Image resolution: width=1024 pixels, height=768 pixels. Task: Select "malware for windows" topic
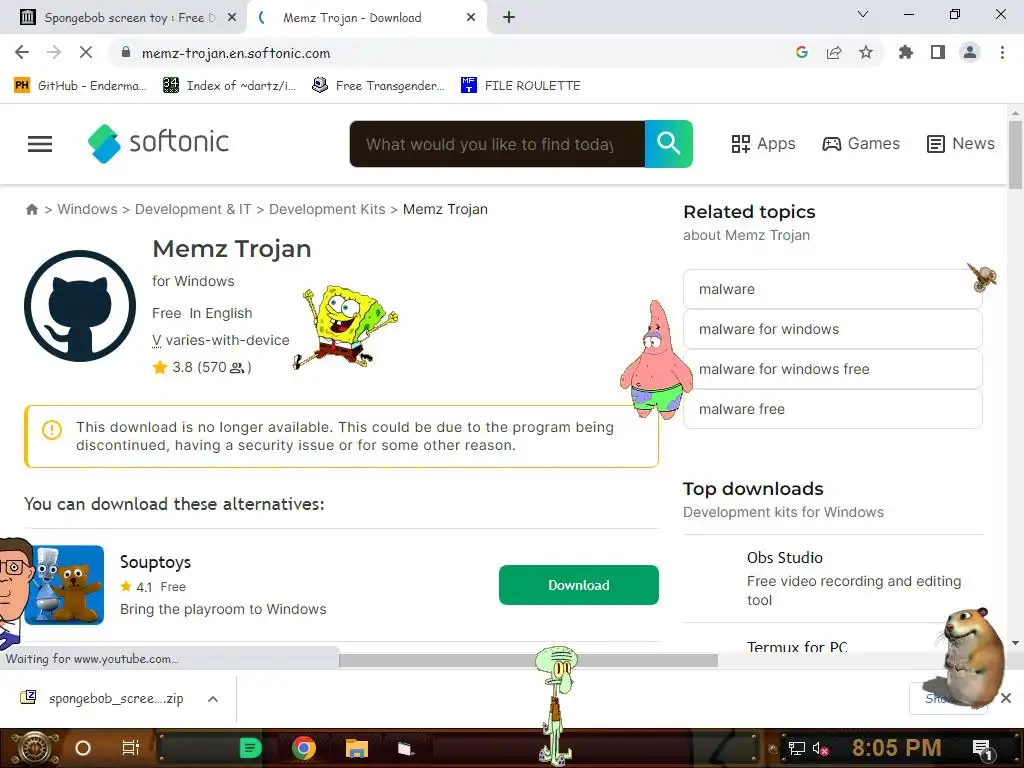coord(833,329)
